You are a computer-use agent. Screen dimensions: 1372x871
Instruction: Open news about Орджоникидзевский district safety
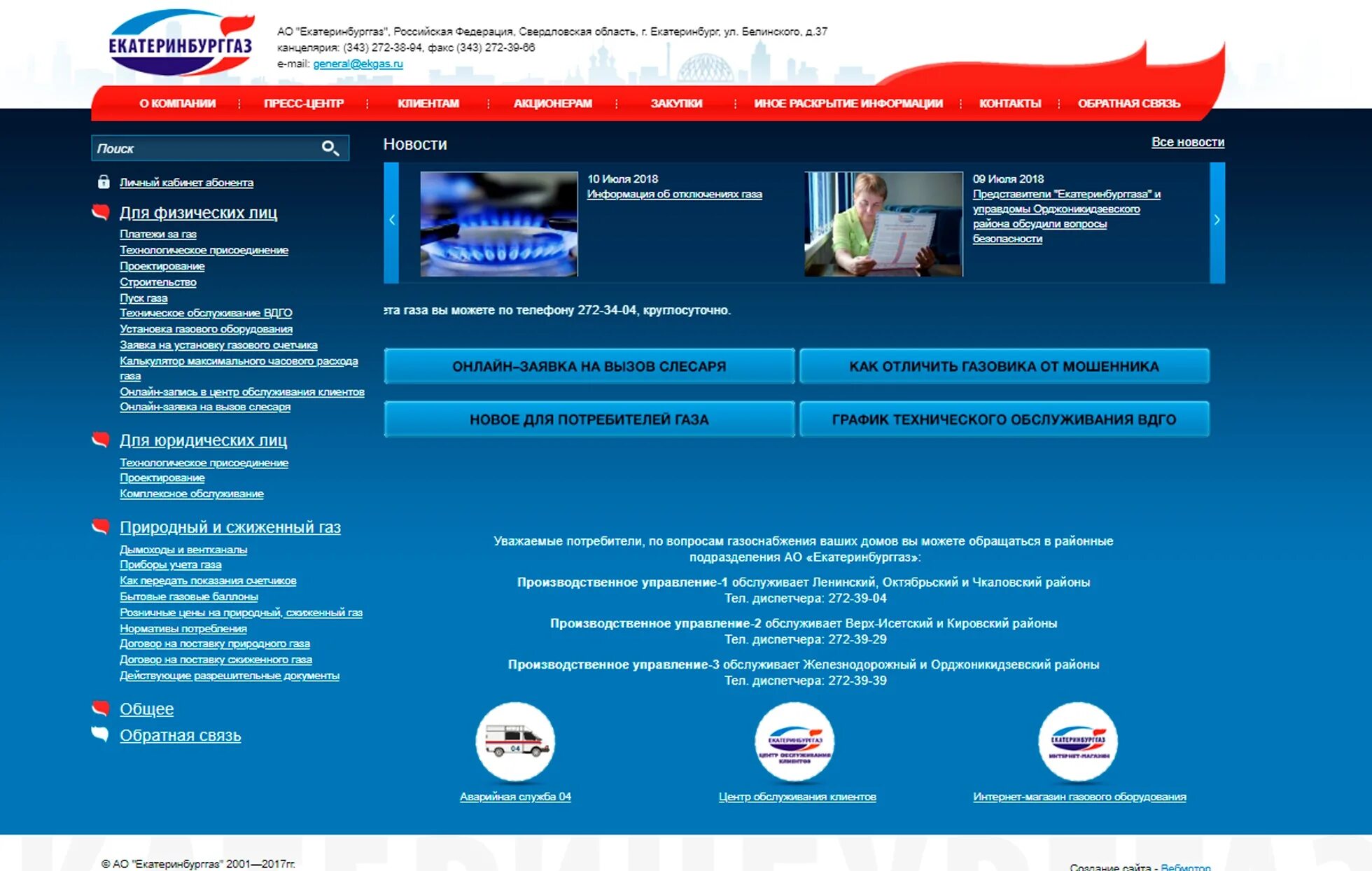[1066, 216]
